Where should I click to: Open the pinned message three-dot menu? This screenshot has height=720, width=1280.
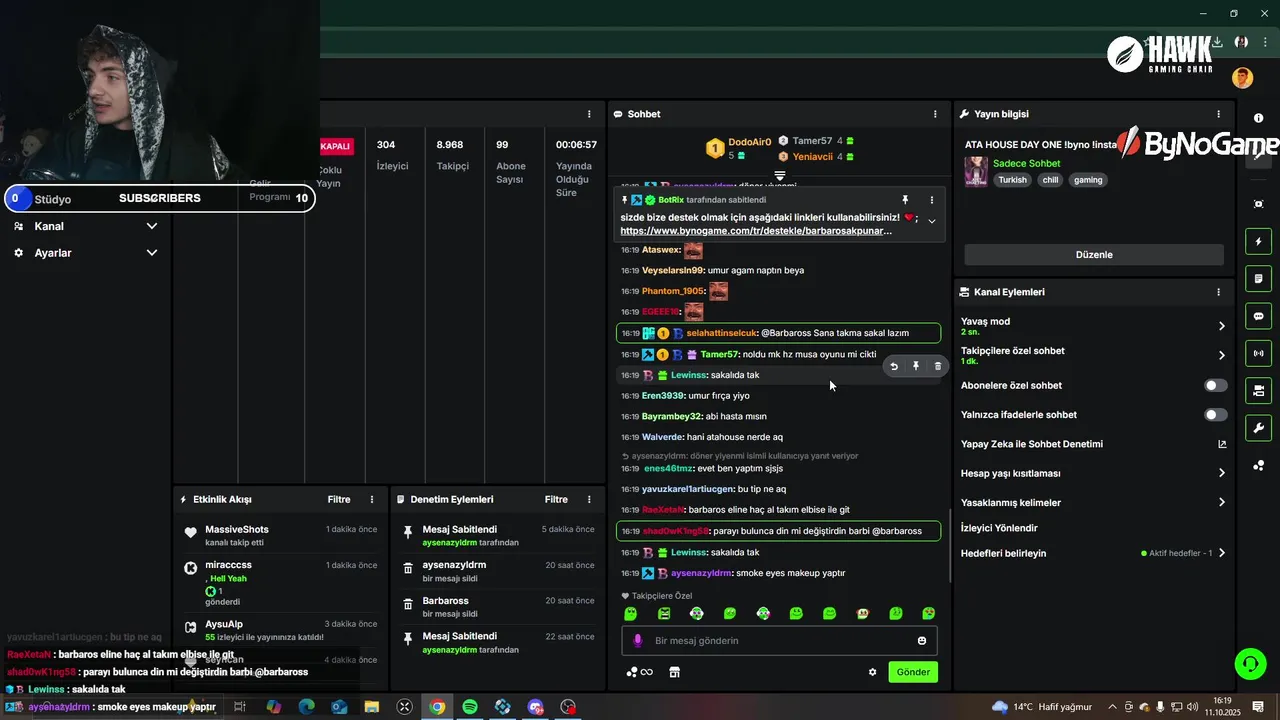(x=932, y=200)
